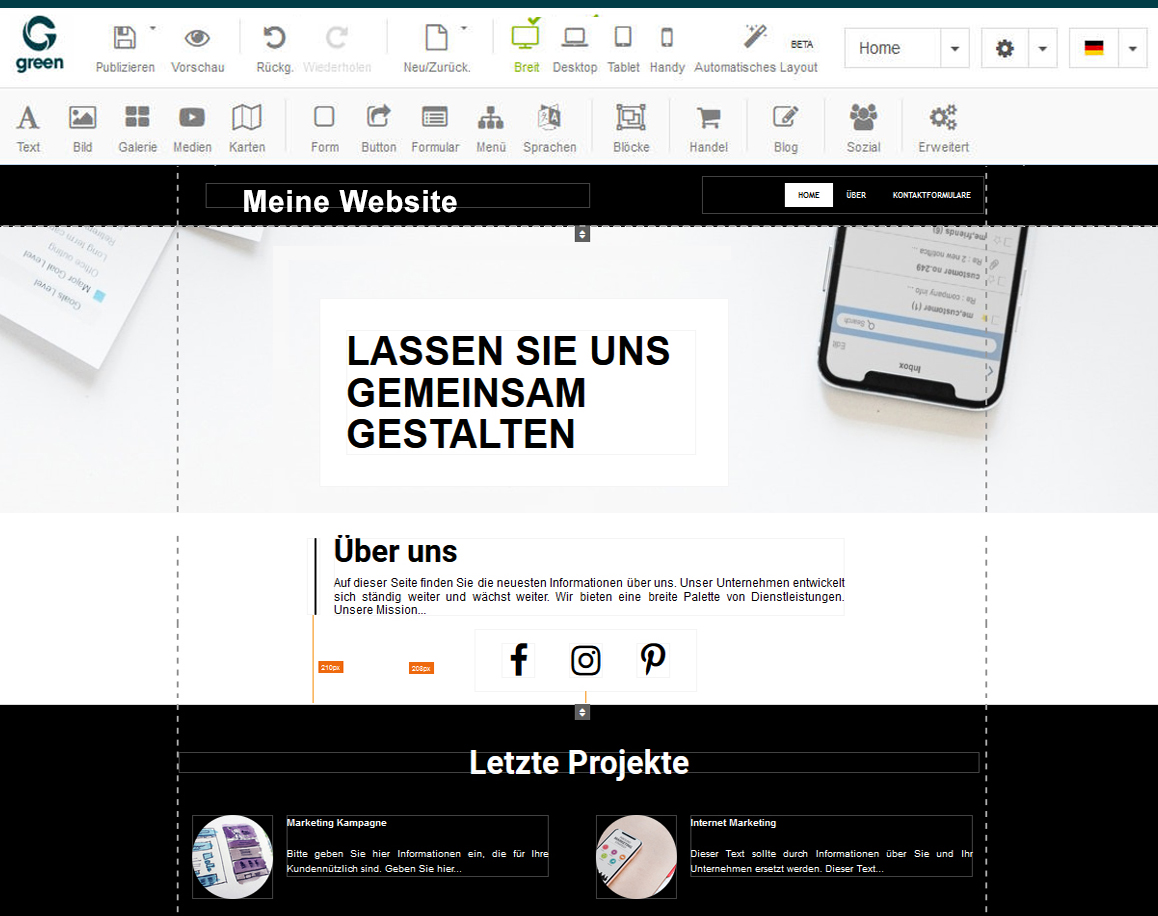Select the Galerie tool

(x=137, y=127)
